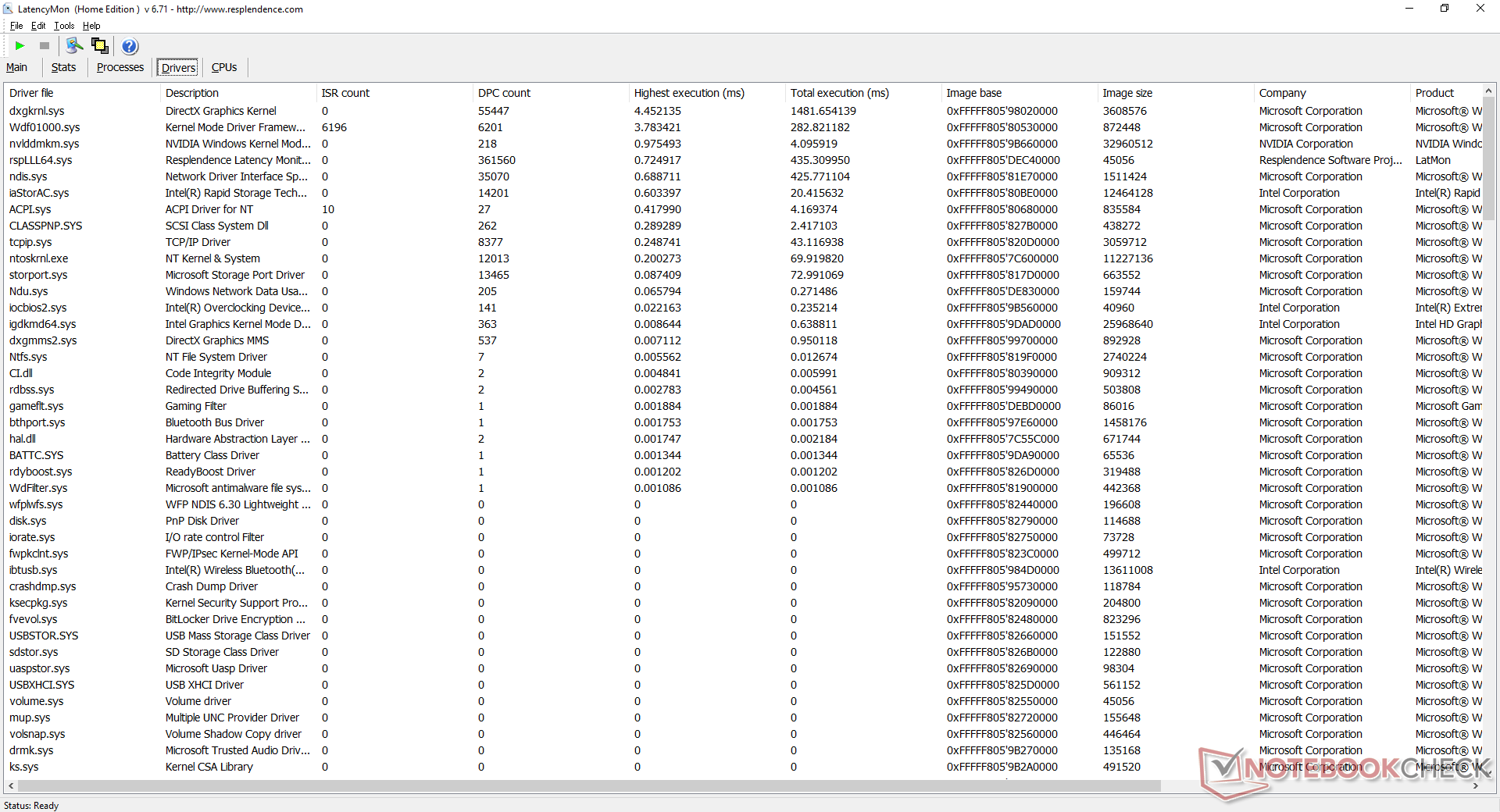Screen dimensions: 1500x812
Task: Click the horizontal scrollbar right arrow
Action: [x=1476, y=786]
